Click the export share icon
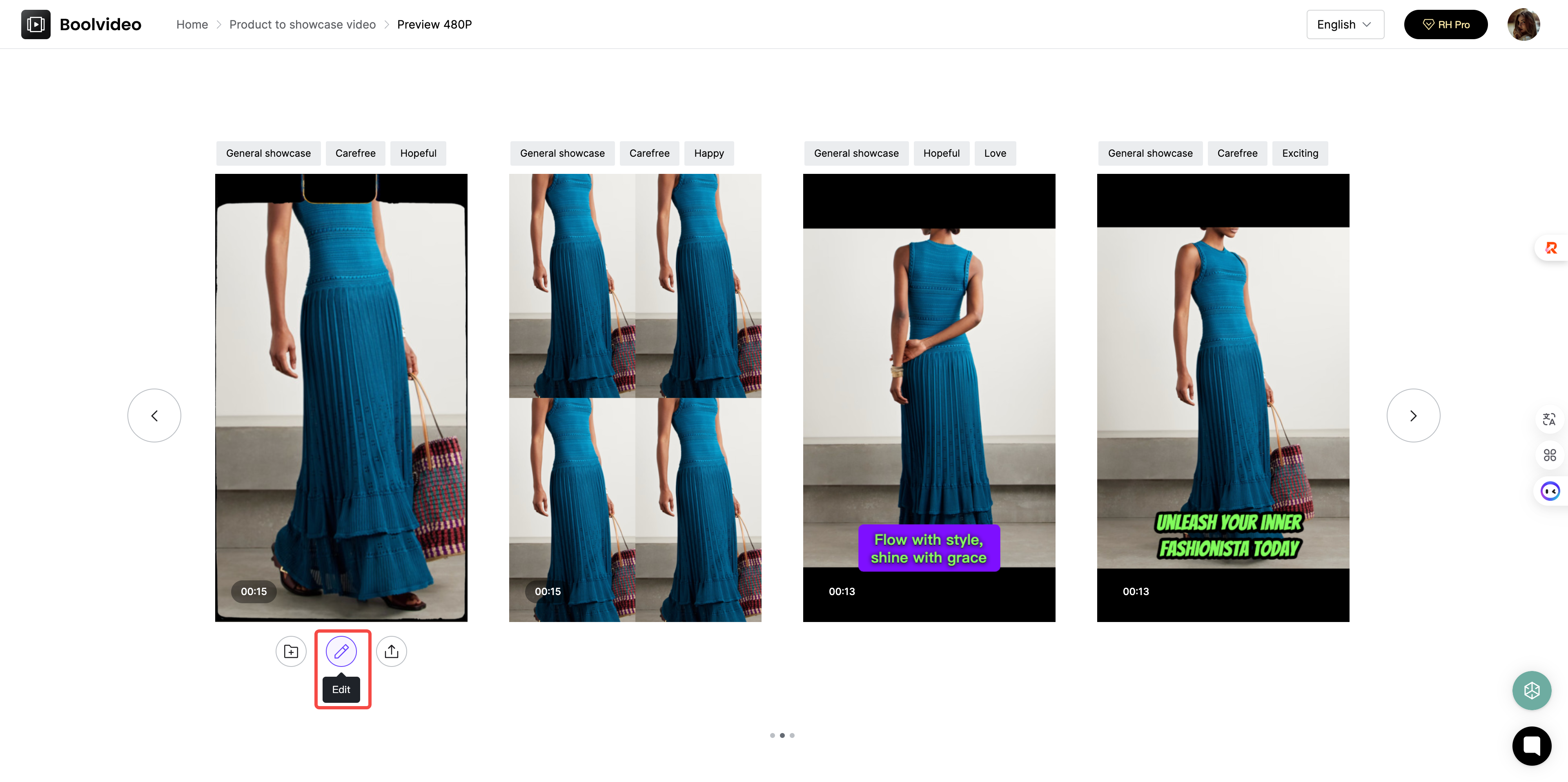Screen dimensions: 1568x782 pos(392,652)
